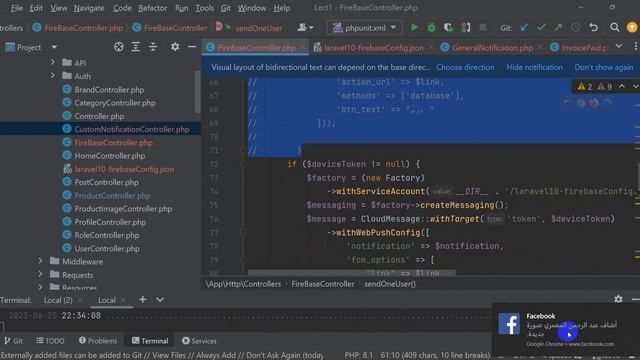
Task: Open the Tools menu
Action: pos(204,8)
